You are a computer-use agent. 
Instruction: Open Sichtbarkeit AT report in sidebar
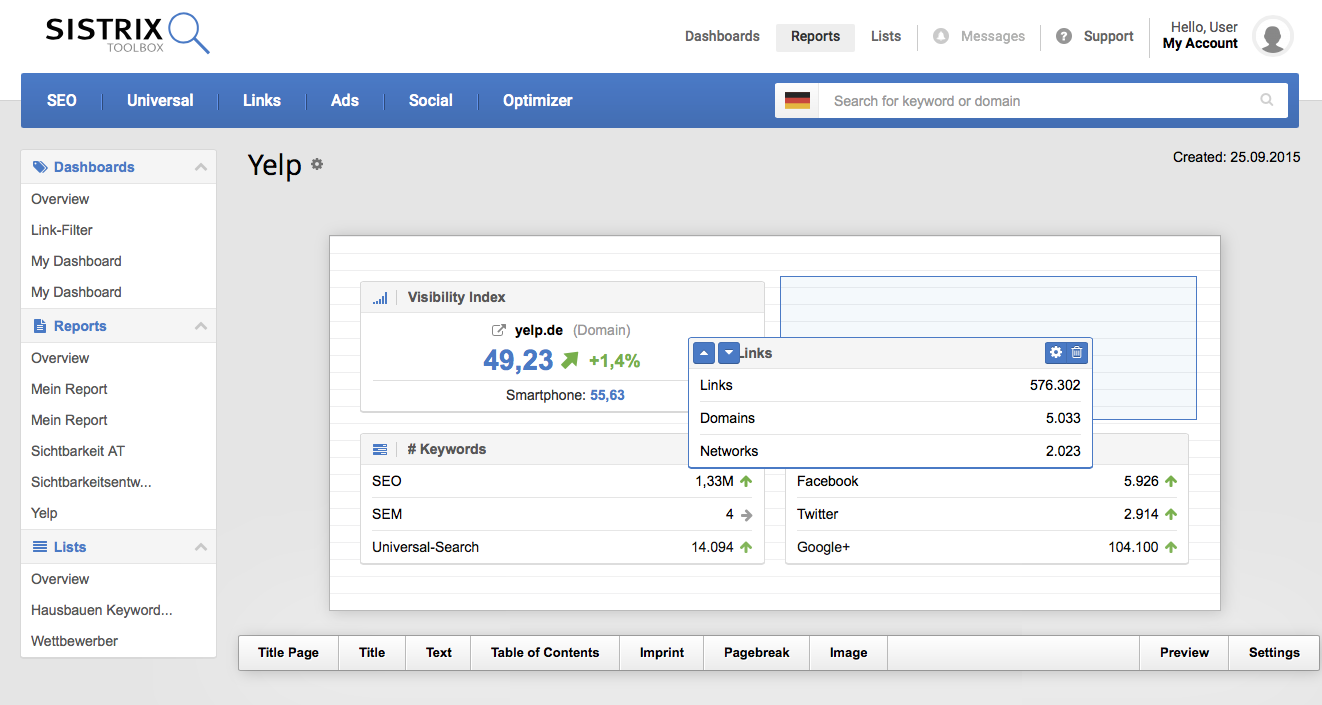point(78,451)
